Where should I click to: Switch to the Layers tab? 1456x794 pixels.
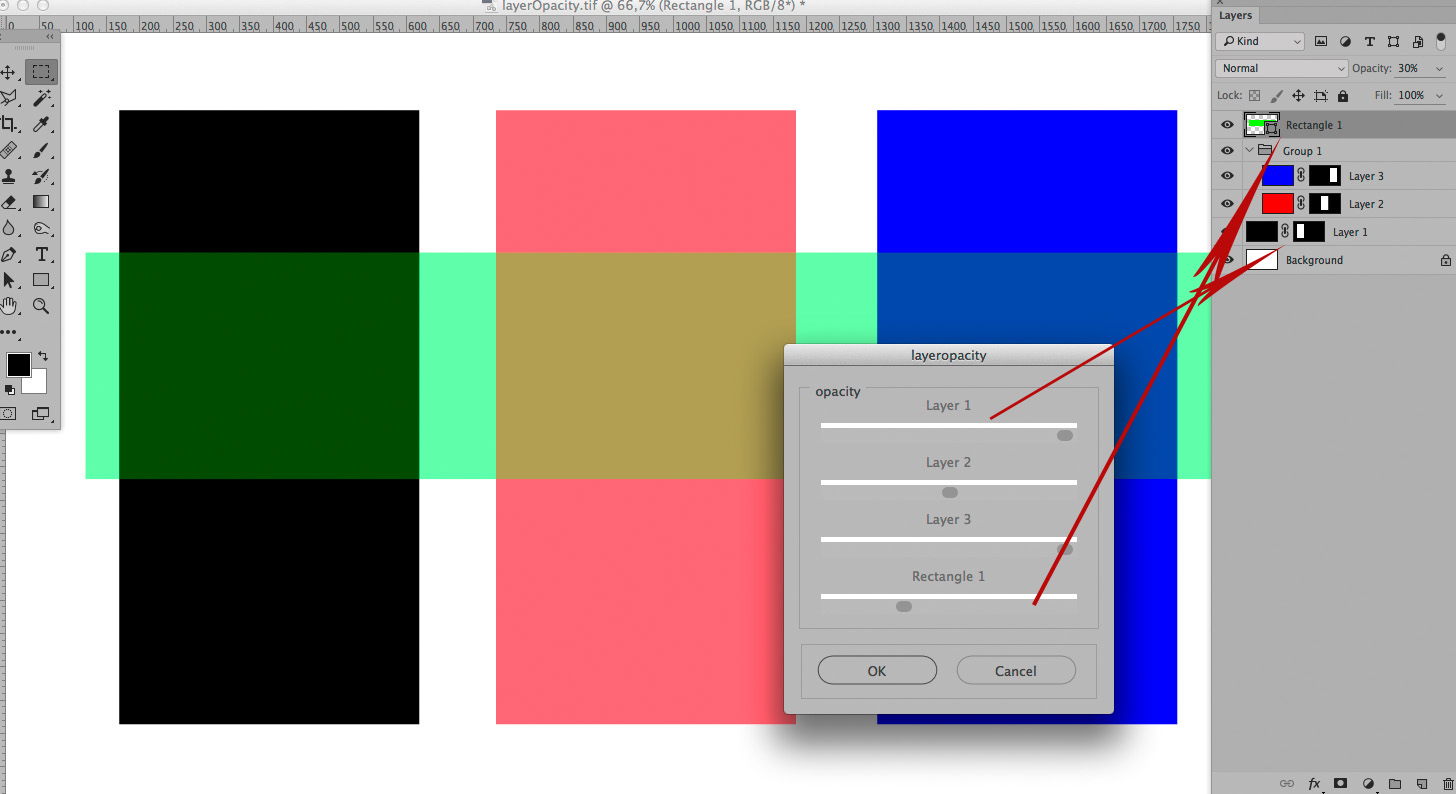point(1236,15)
